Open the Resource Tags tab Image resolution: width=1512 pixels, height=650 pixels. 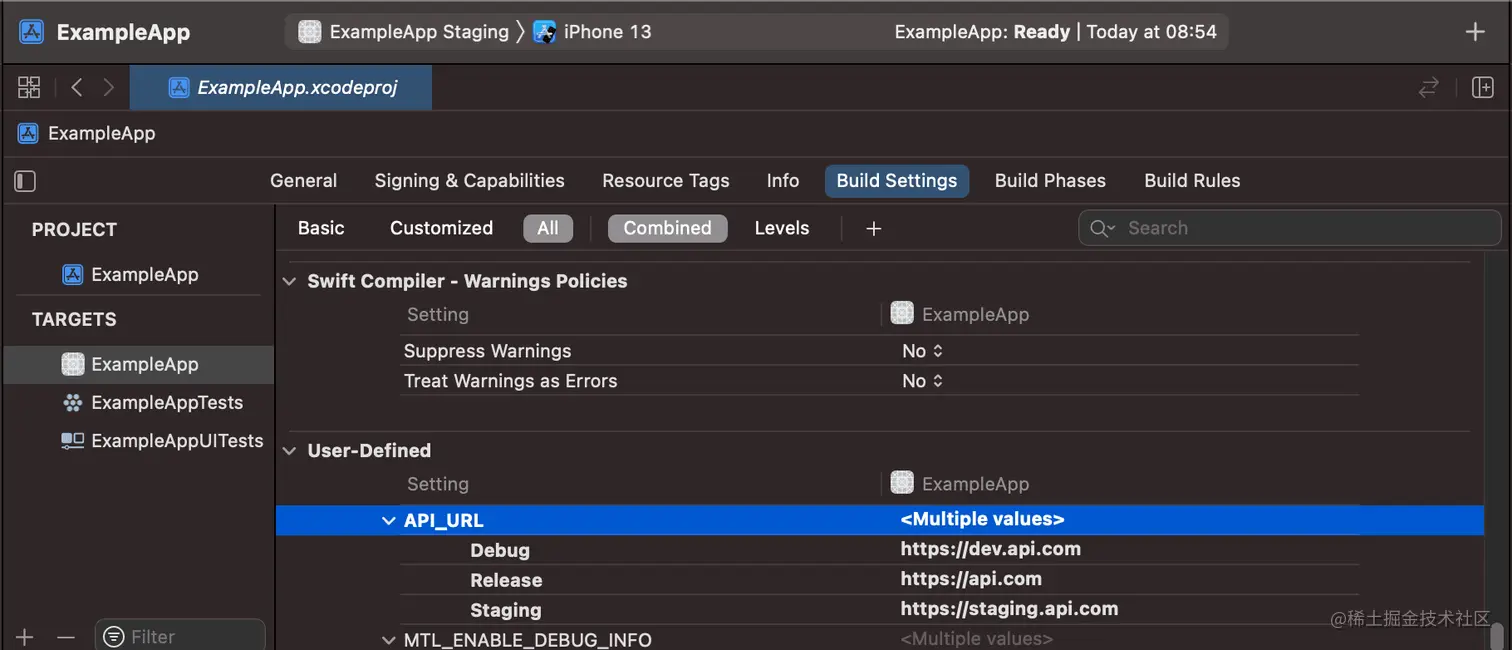point(665,181)
